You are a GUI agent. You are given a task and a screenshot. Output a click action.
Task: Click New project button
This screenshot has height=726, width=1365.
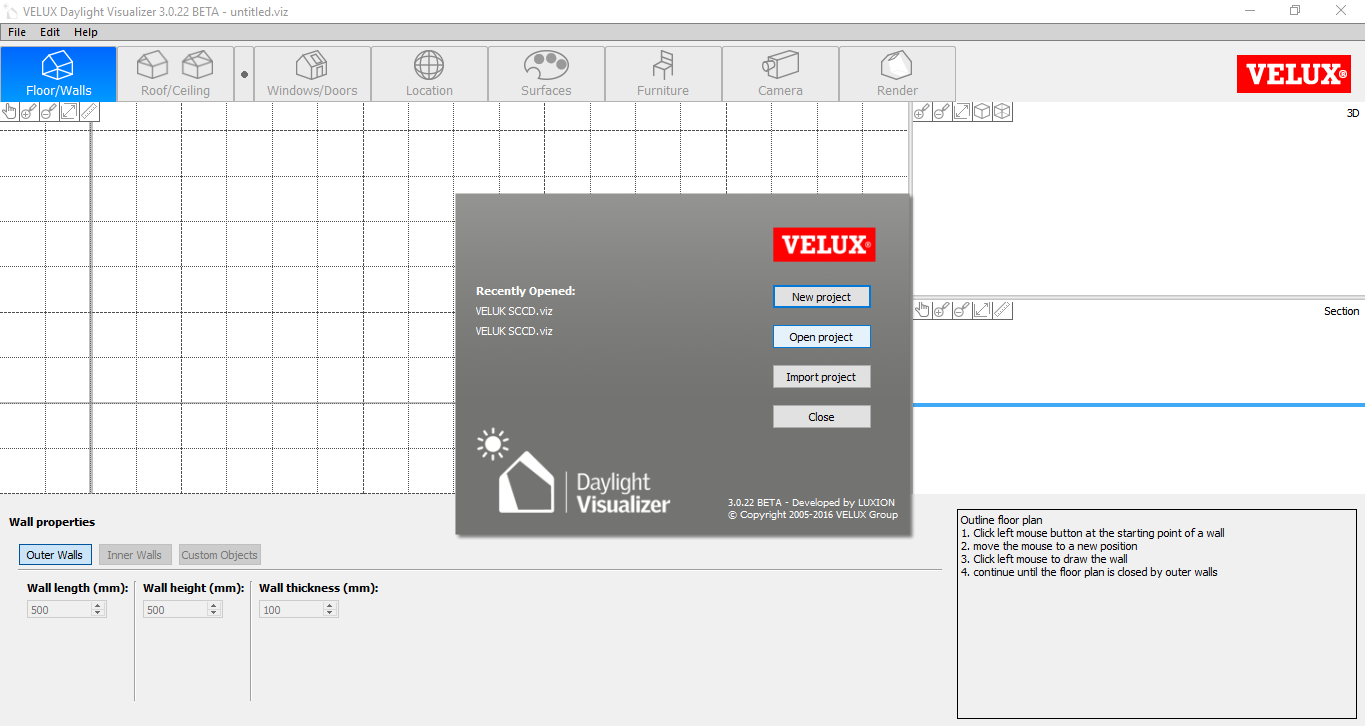[x=822, y=297]
